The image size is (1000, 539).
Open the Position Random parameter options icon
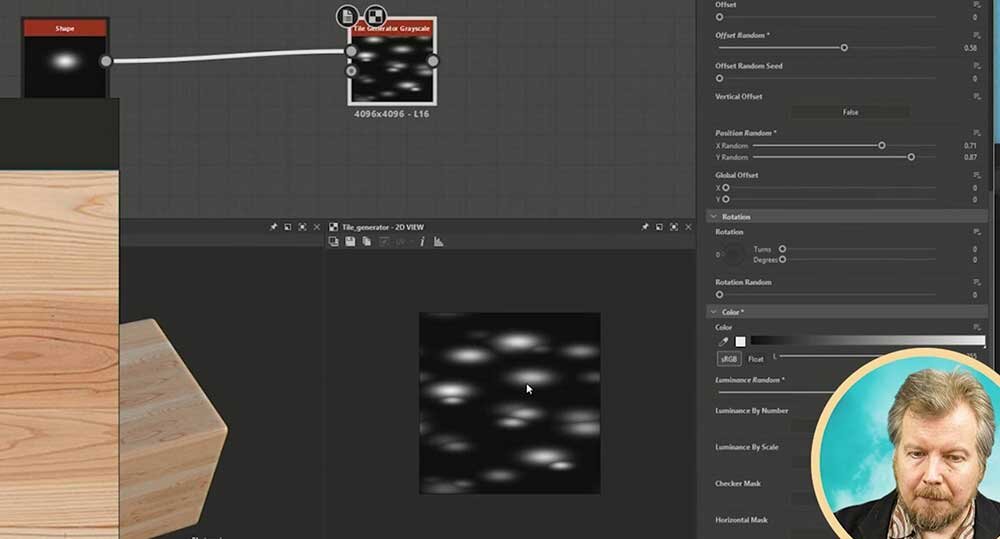tap(976, 133)
